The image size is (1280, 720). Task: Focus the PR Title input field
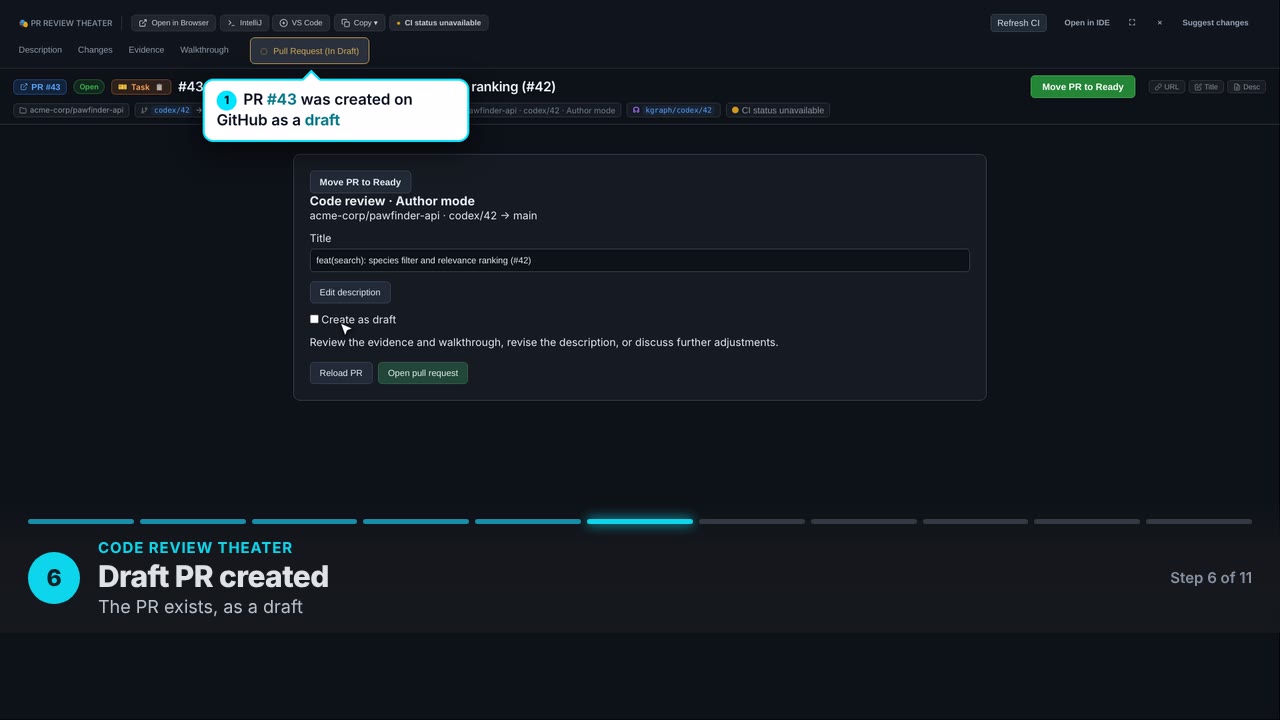tap(639, 260)
